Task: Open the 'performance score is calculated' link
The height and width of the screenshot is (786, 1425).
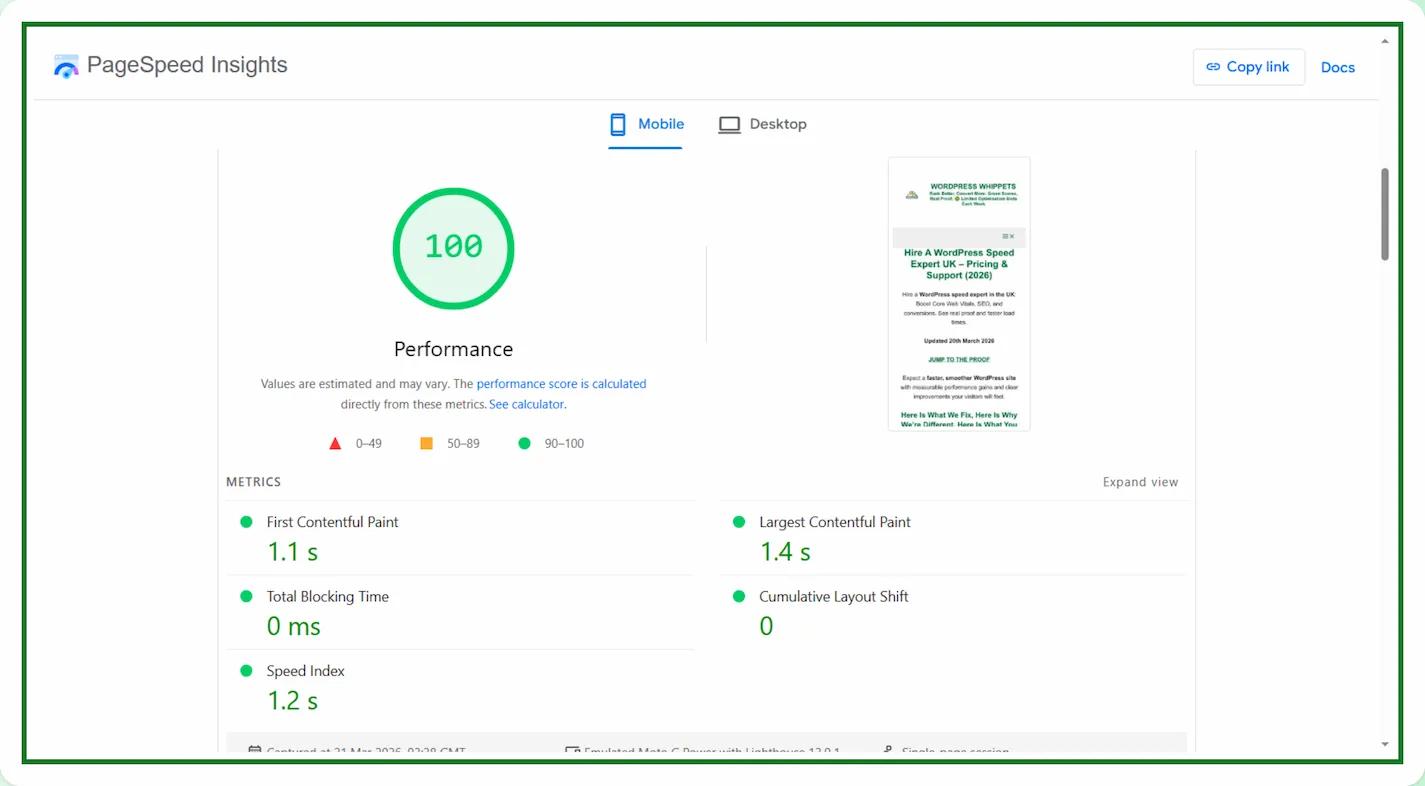Action: tap(561, 384)
